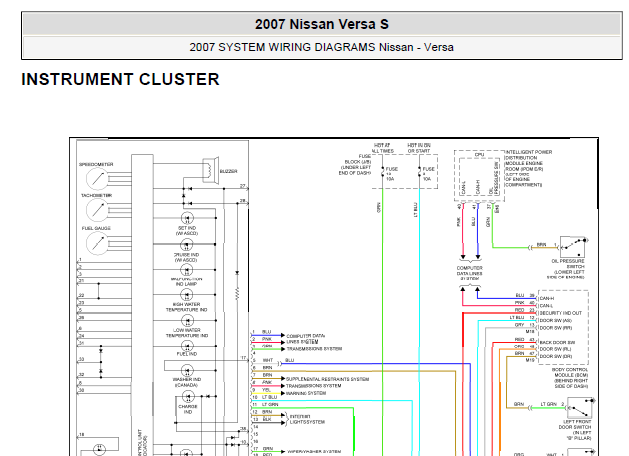Click the "FUEL GAUGE" label
The width and height of the screenshot is (629, 456).
96,228
